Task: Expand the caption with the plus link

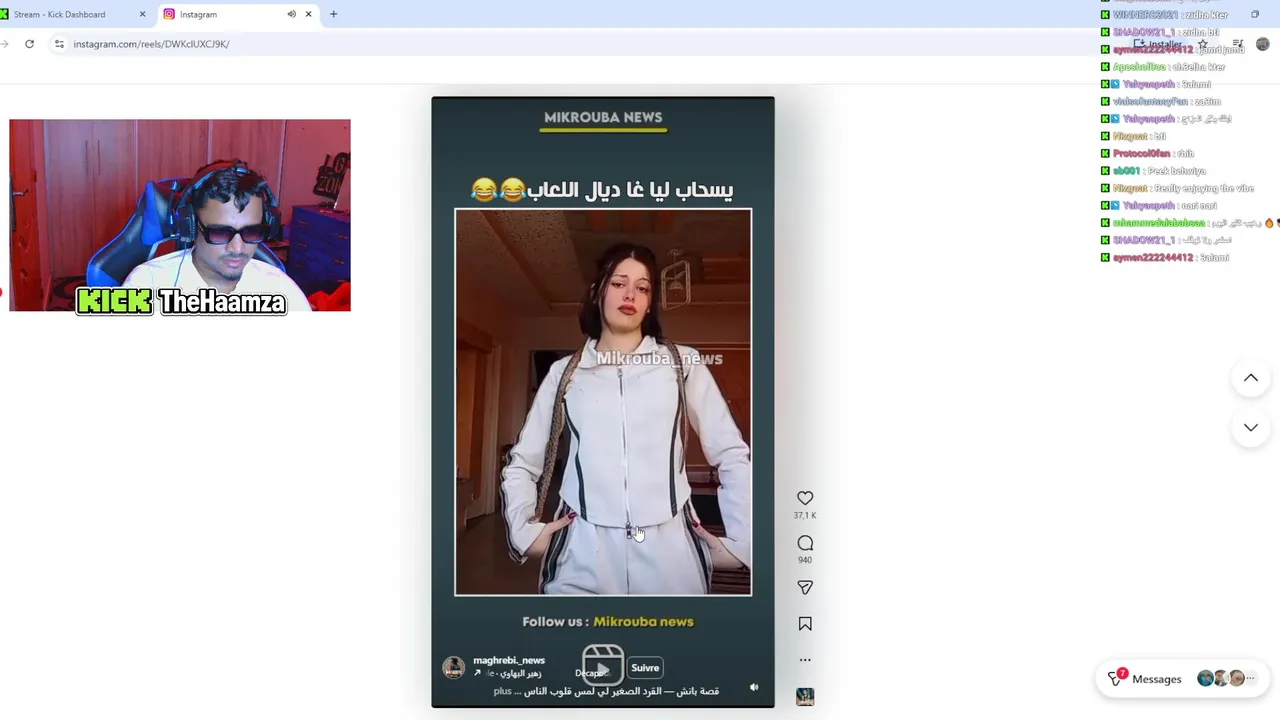Action: (502, 691)
